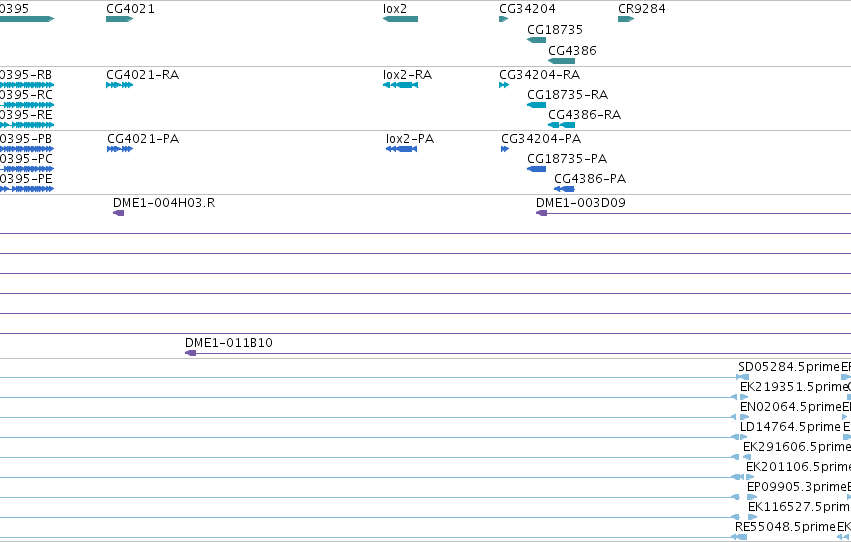Select the 0395-RB transcript label
This screenshot has width=851, height=542.
[x=26, y=74]
